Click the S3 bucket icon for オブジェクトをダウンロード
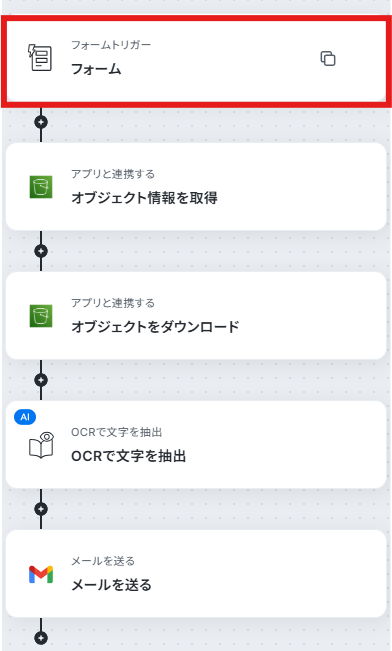392x651 pixels. (41, 316)
